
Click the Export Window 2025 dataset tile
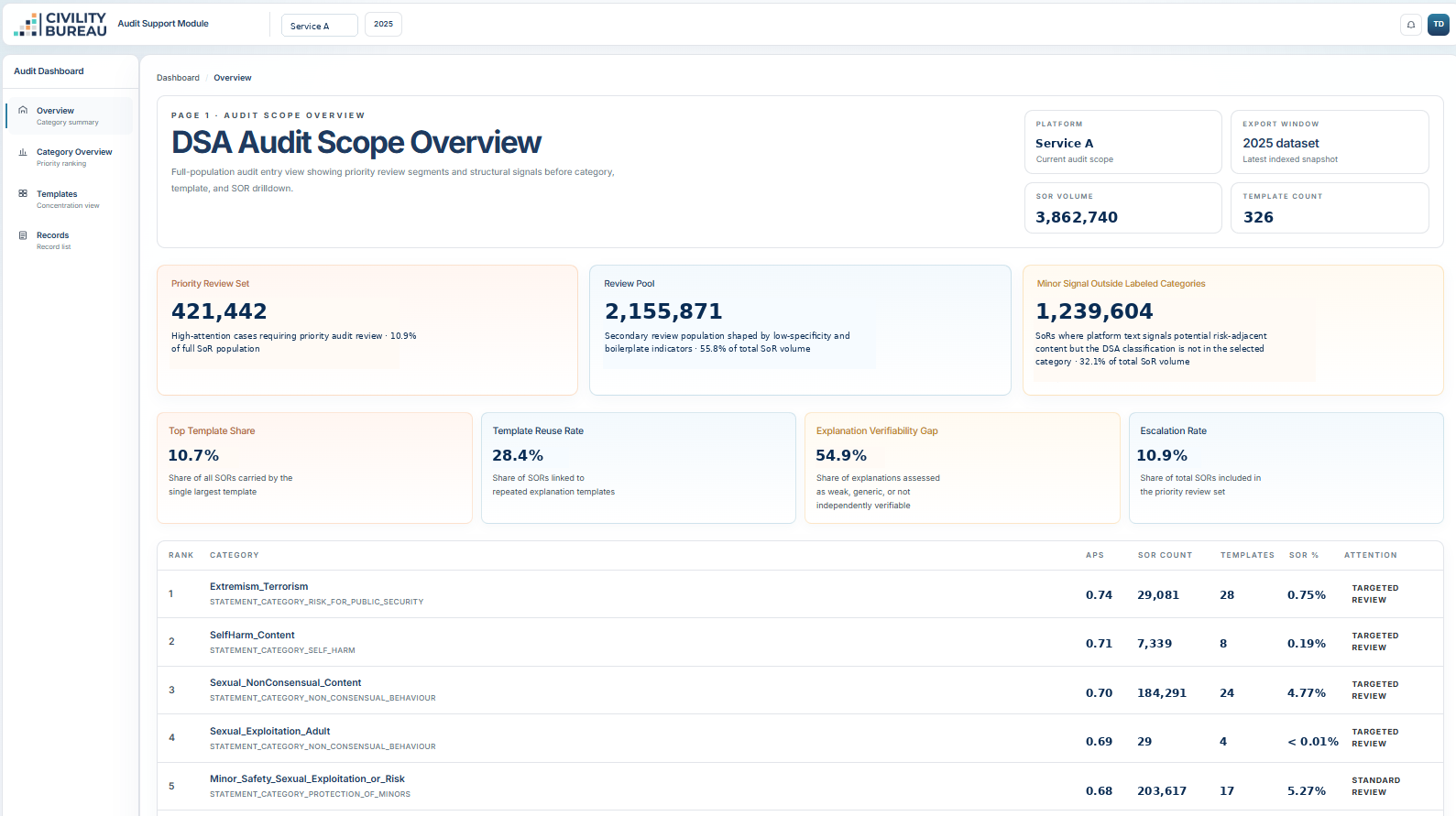pyautogui.click(x=1330, y=142)
